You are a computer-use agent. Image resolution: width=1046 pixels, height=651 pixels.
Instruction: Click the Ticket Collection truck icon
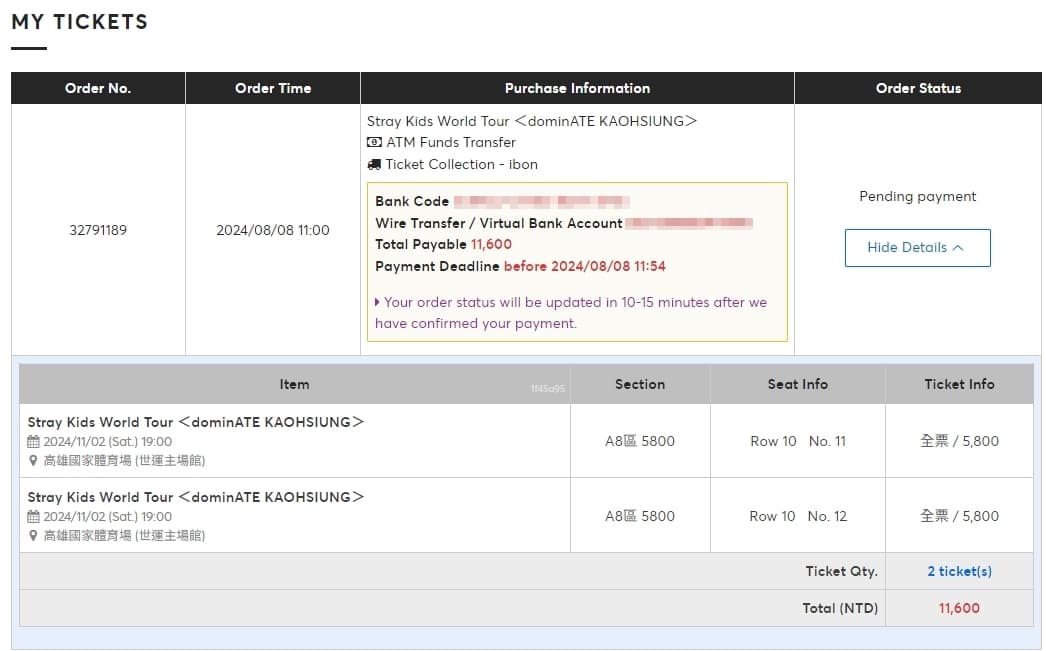pyautogui.click(x=374, y=165)
